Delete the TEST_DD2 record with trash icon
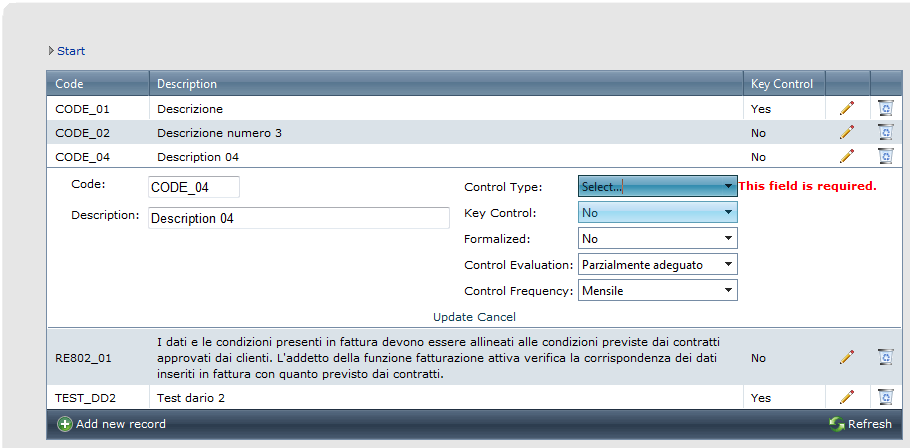The image size is (910, 448). pos(886,397)
